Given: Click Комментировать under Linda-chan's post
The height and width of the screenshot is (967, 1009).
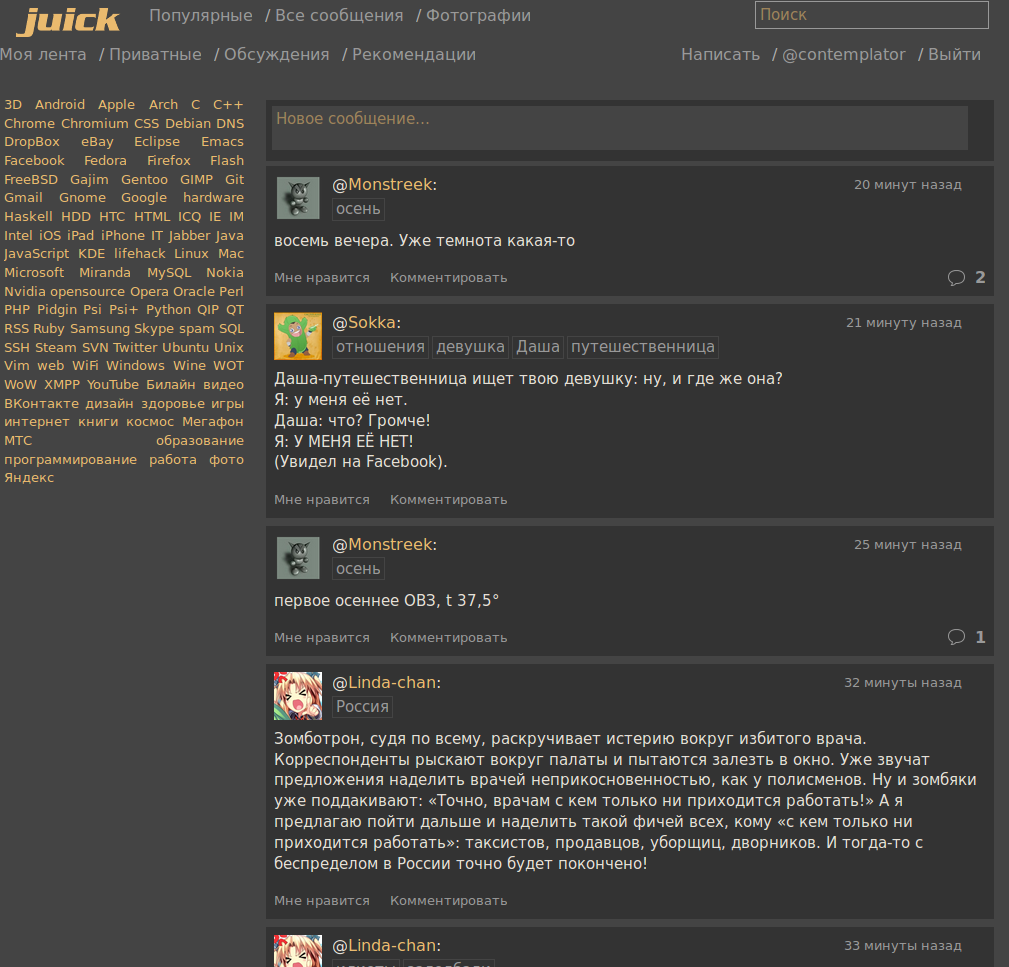Looking at the screenshot, I should [x=448, y=900].
